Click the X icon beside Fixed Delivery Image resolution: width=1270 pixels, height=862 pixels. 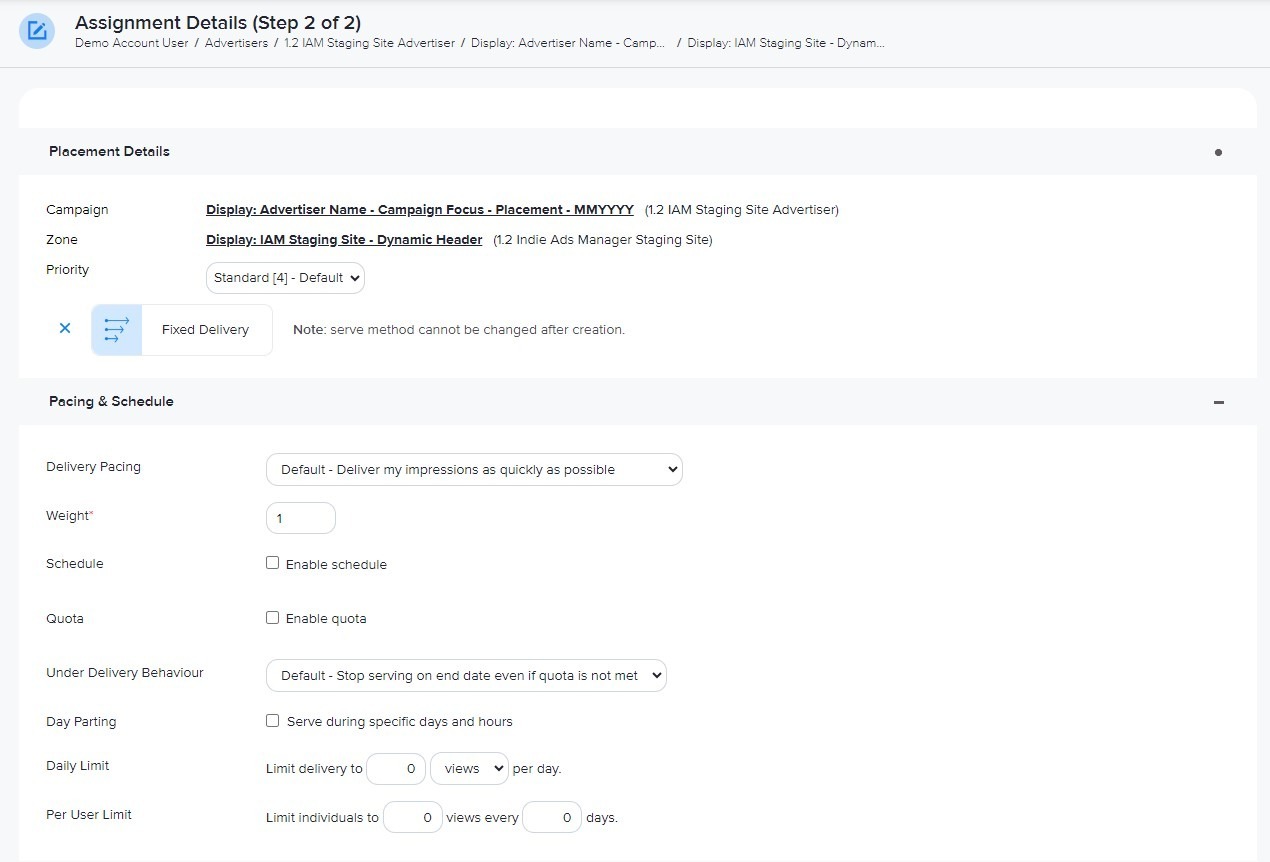pyautogui.click(x=65, y=328)
